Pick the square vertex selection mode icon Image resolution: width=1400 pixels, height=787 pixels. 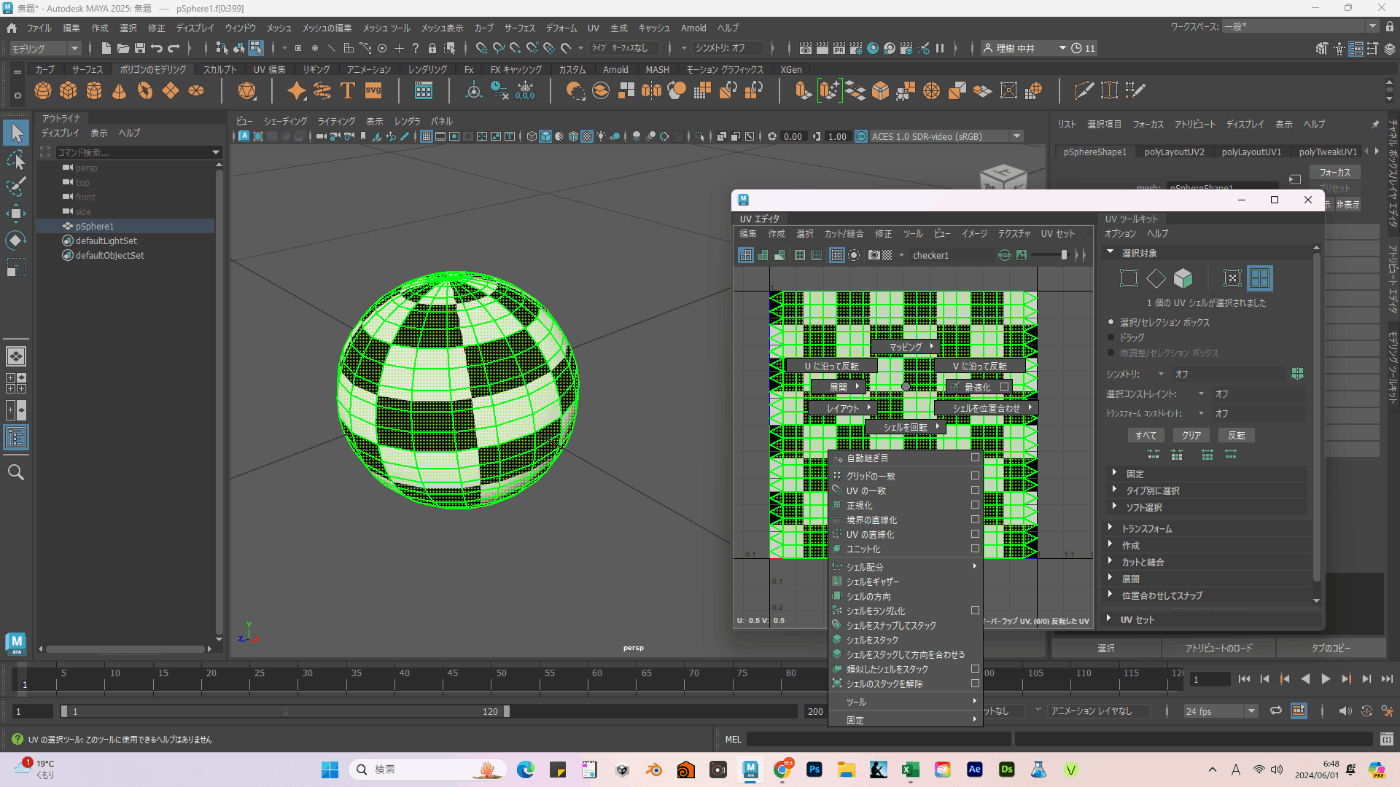click(x=1129, y=278)
